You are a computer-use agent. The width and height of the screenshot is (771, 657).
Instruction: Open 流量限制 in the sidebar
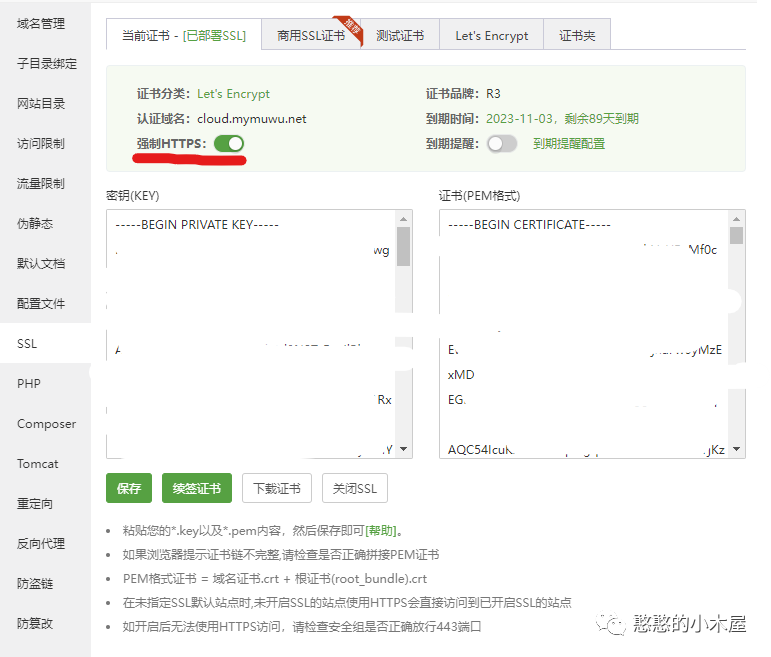click(x=41, y=183)
